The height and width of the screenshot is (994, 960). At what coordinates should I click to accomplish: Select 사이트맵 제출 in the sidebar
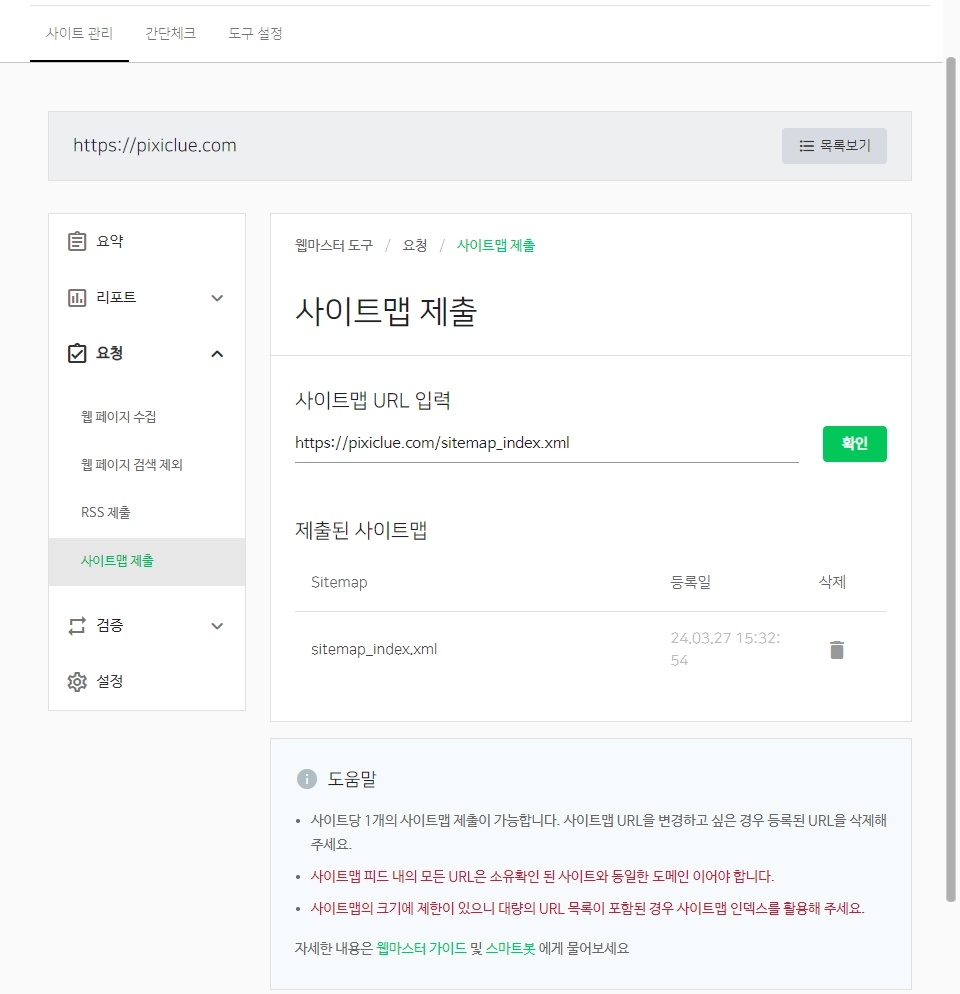click(x=147, y=561)
